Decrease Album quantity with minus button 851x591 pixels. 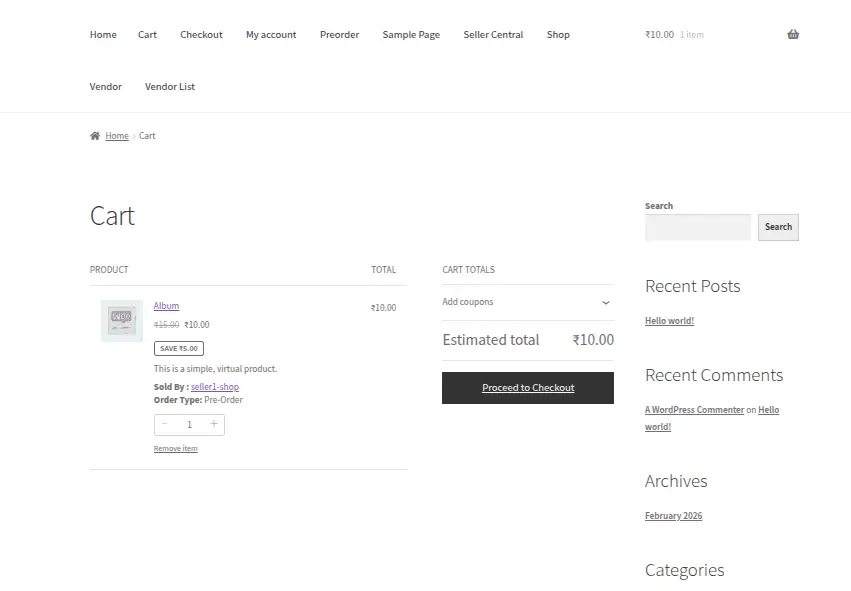coord(165,425)
